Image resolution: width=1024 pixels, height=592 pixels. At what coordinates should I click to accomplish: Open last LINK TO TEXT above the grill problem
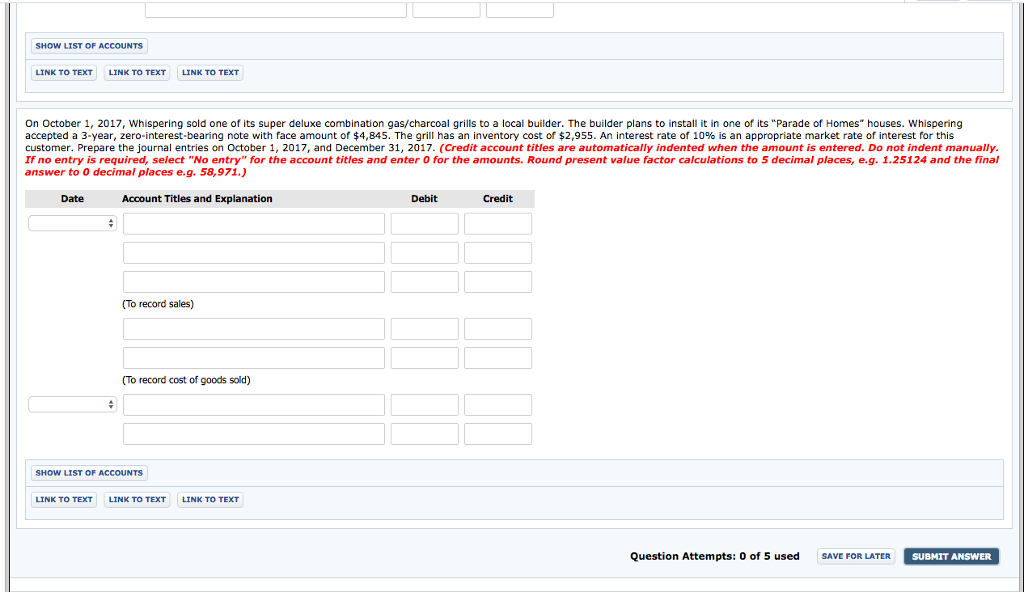210,73
